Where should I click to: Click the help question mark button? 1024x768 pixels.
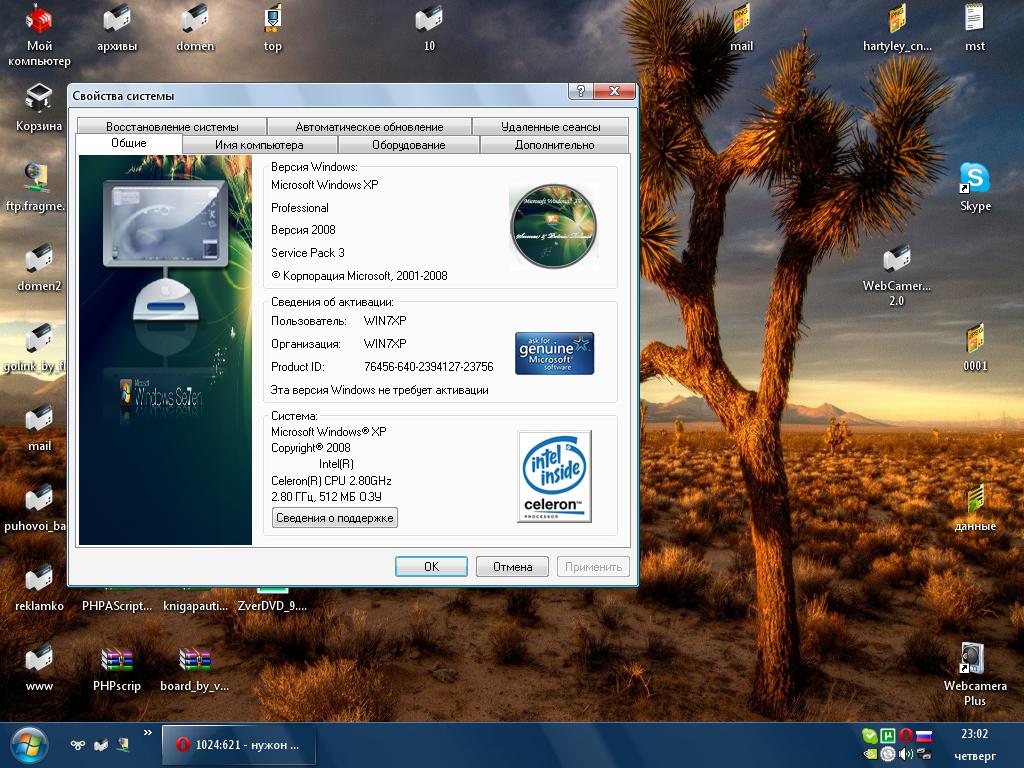(581, 91)
